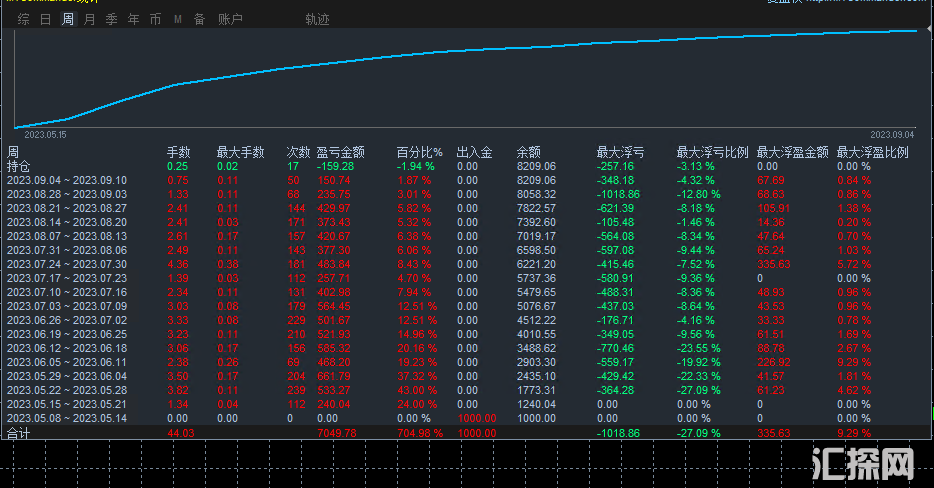Click the 周 weekly tab

(x=67, y=19)
